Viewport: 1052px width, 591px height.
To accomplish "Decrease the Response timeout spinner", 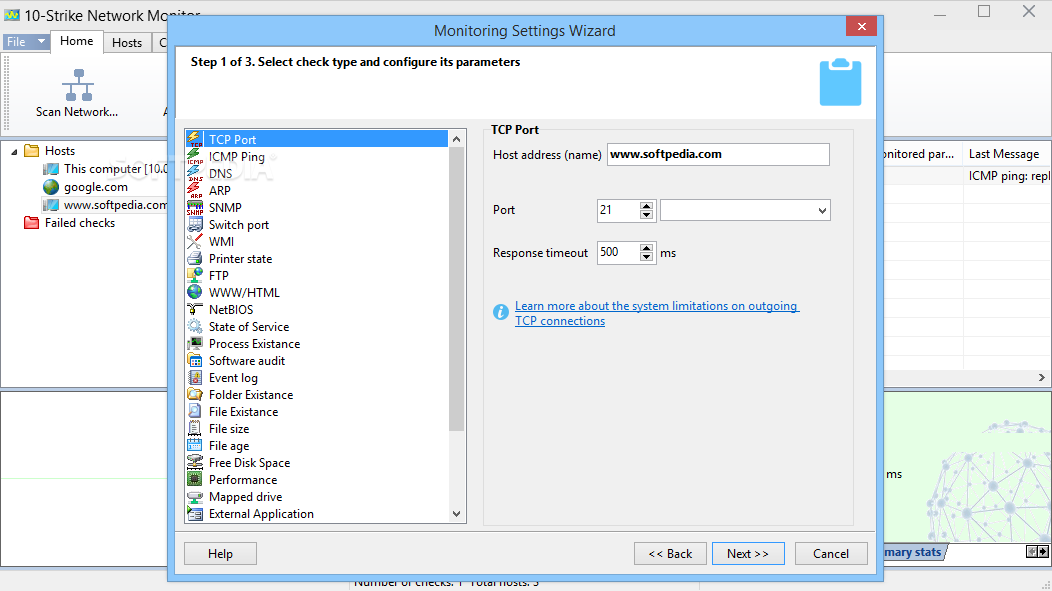I will tap(646, 257).
